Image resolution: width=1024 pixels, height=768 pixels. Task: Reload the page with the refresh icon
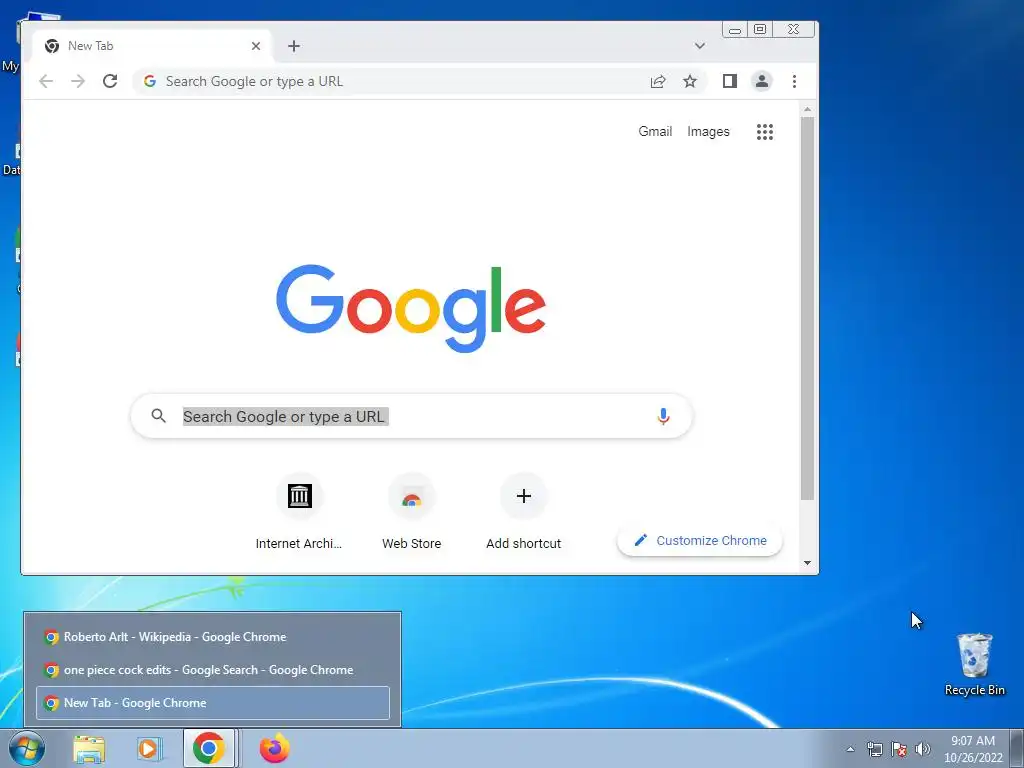click(x=110, y=81)
